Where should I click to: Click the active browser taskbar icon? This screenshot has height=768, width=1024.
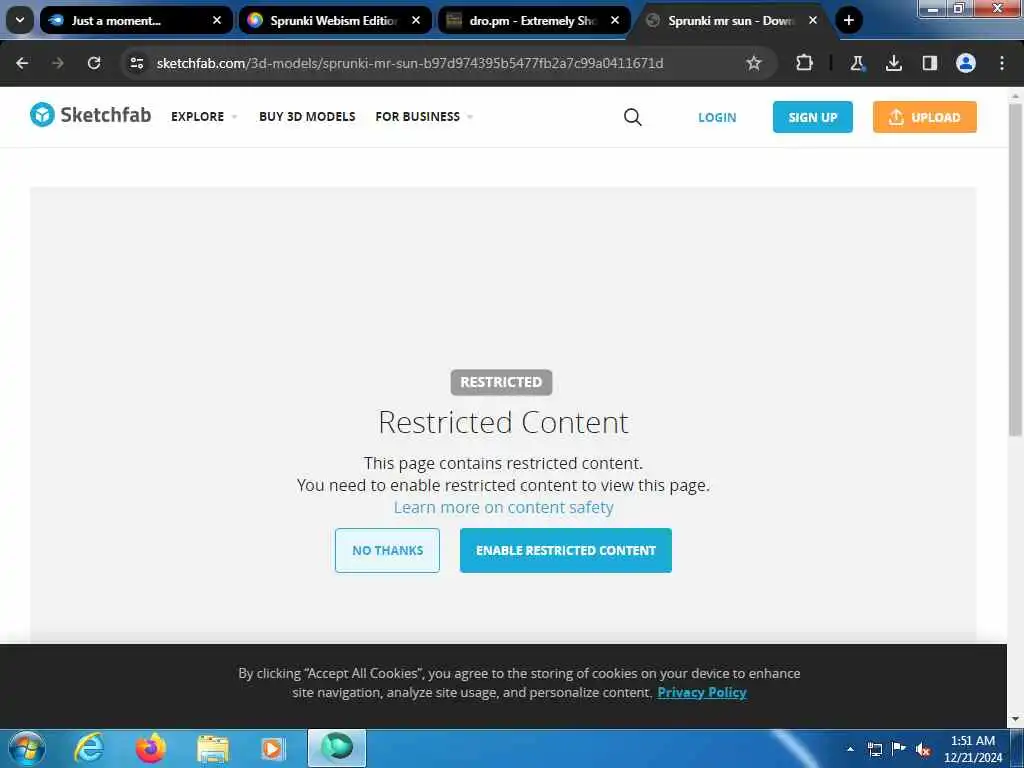[337, 748]
